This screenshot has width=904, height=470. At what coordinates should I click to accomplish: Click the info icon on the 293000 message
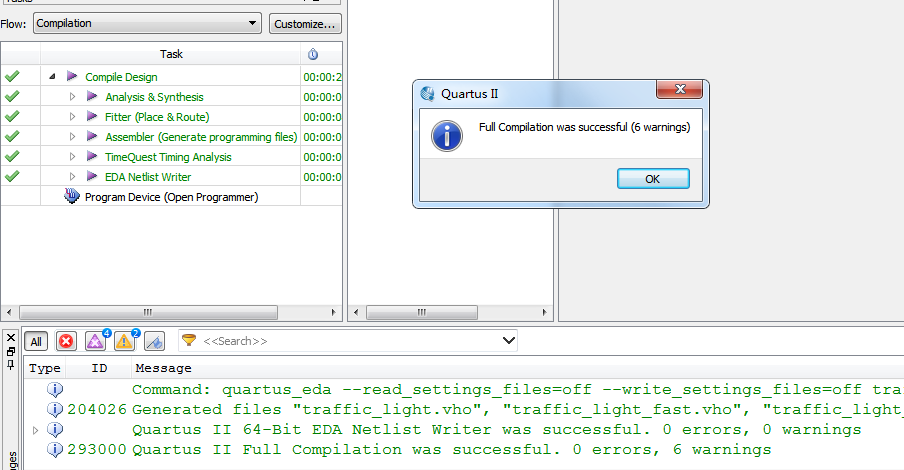click(55, 450)
